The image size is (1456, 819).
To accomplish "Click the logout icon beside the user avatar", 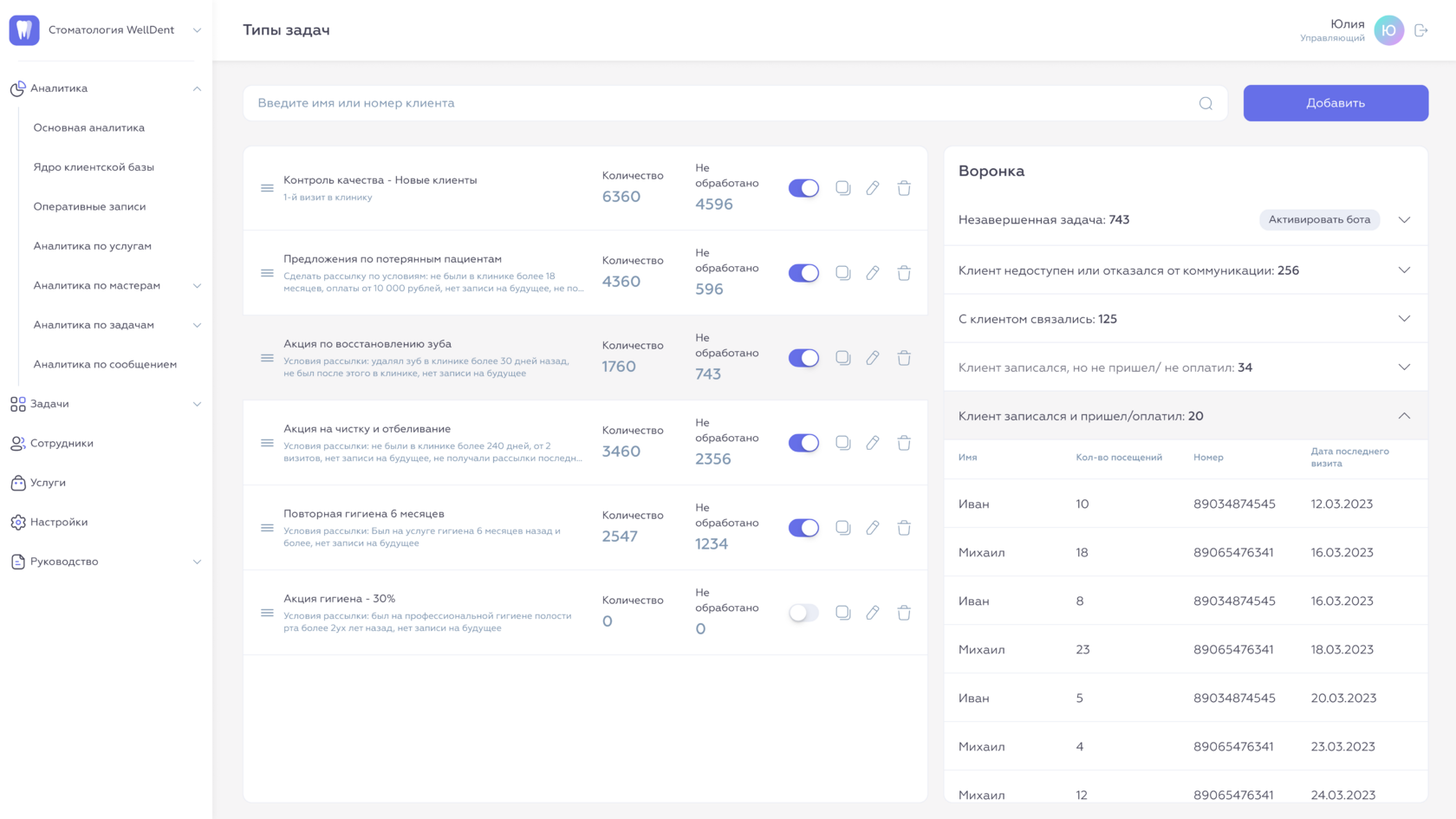I will click(x=1420, y=30).
